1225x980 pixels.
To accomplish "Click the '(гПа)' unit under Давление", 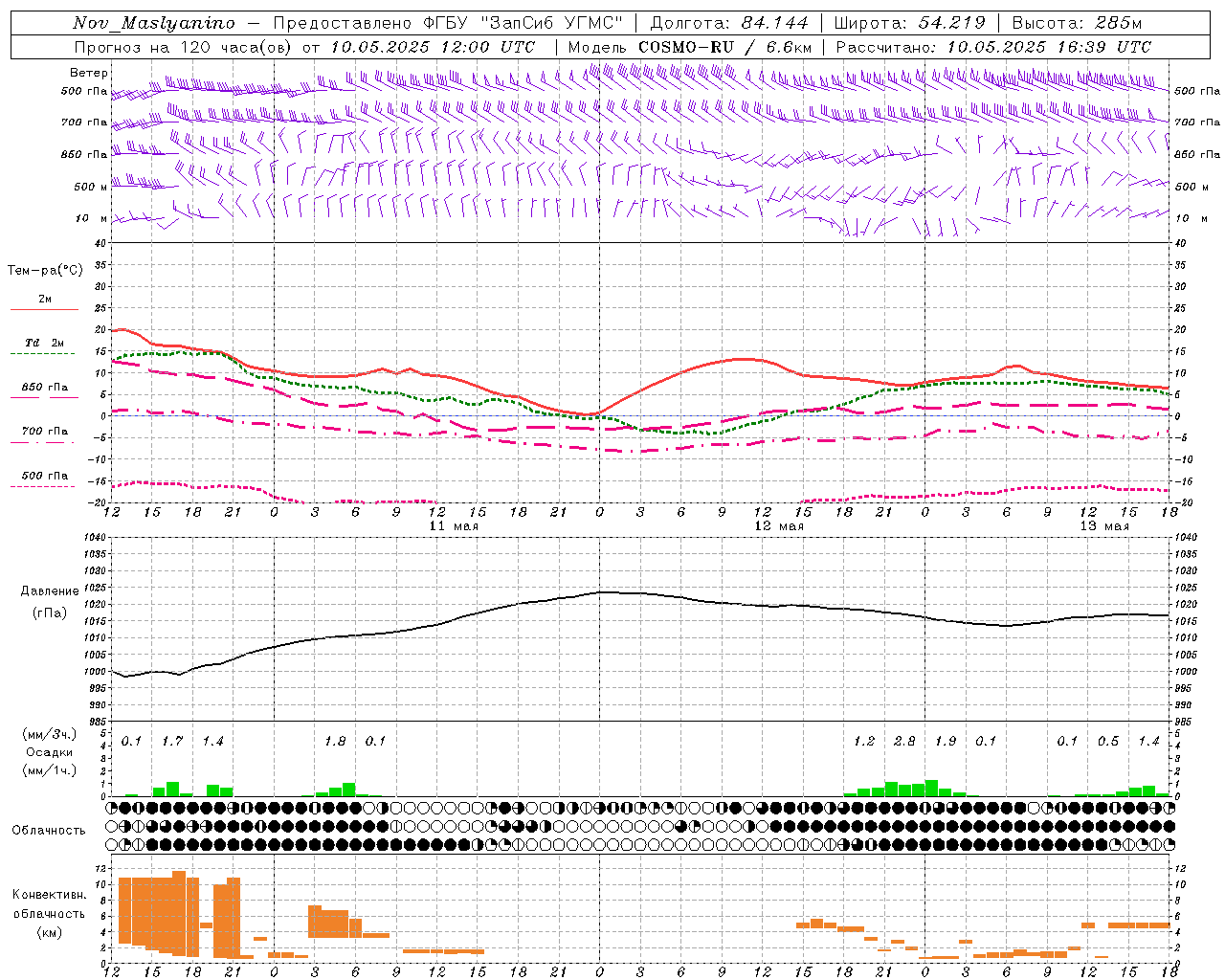I will pyautogui.click(x=50, y=613).
